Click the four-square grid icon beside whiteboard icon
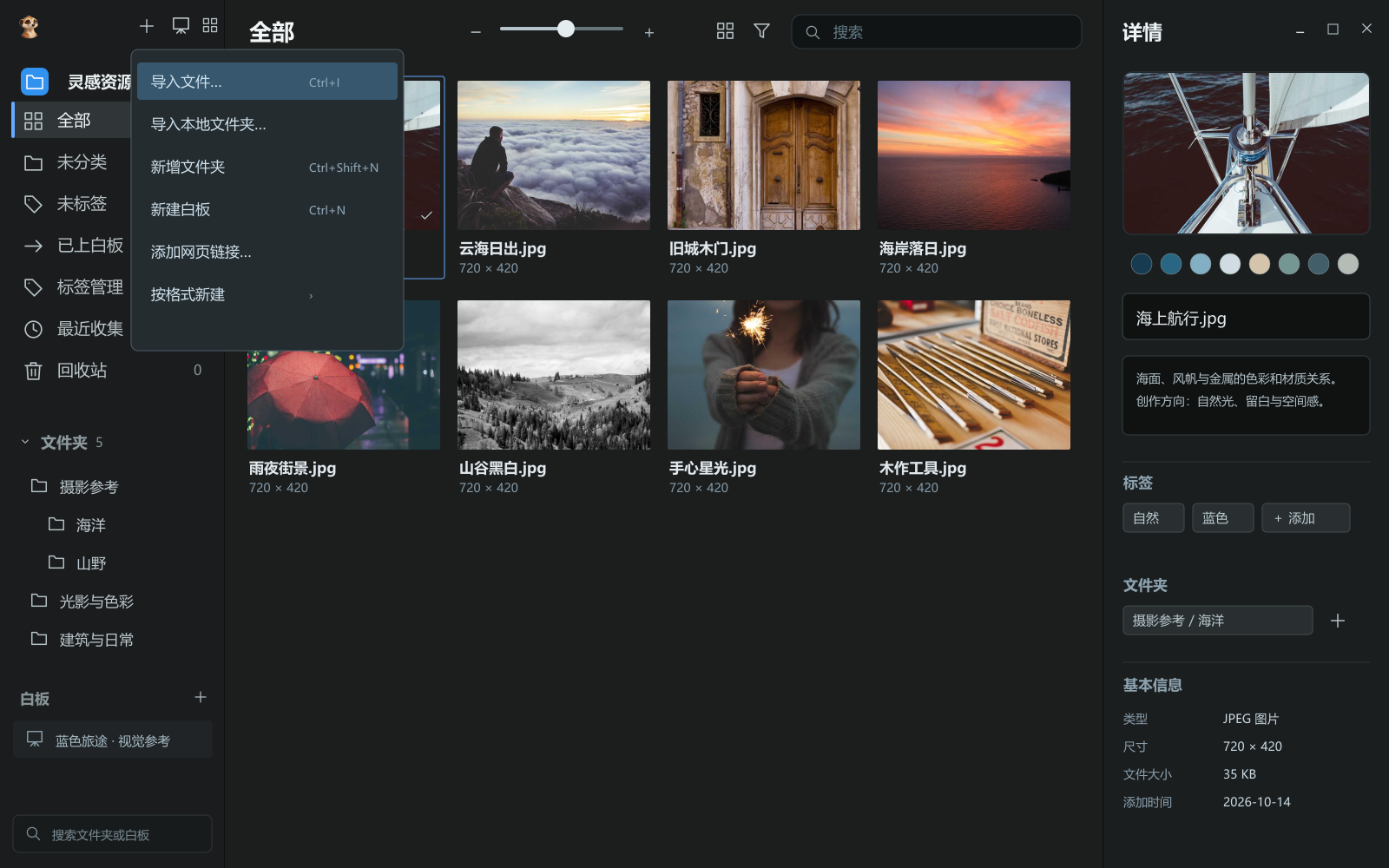This screenshot has width=1389, height=868. coord(210,25)
